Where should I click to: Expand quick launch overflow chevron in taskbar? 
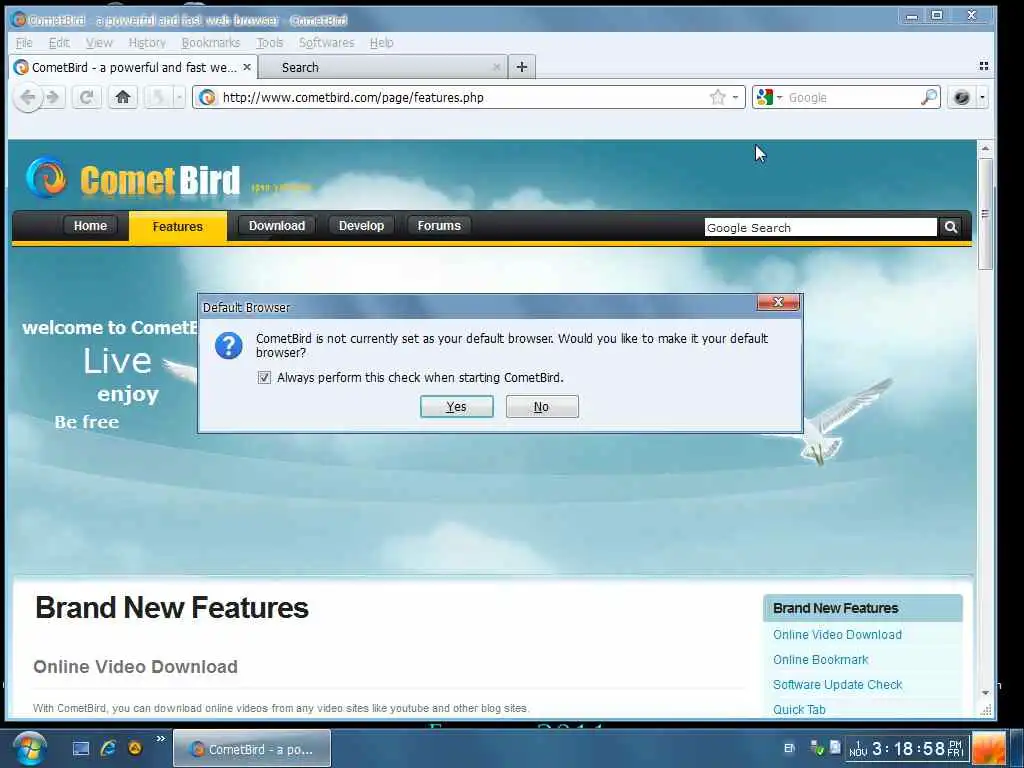(161, 739)
